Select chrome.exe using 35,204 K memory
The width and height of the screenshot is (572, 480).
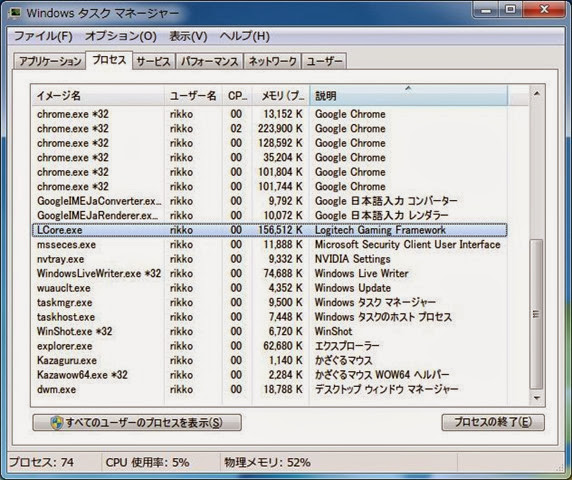pos(270,158)
